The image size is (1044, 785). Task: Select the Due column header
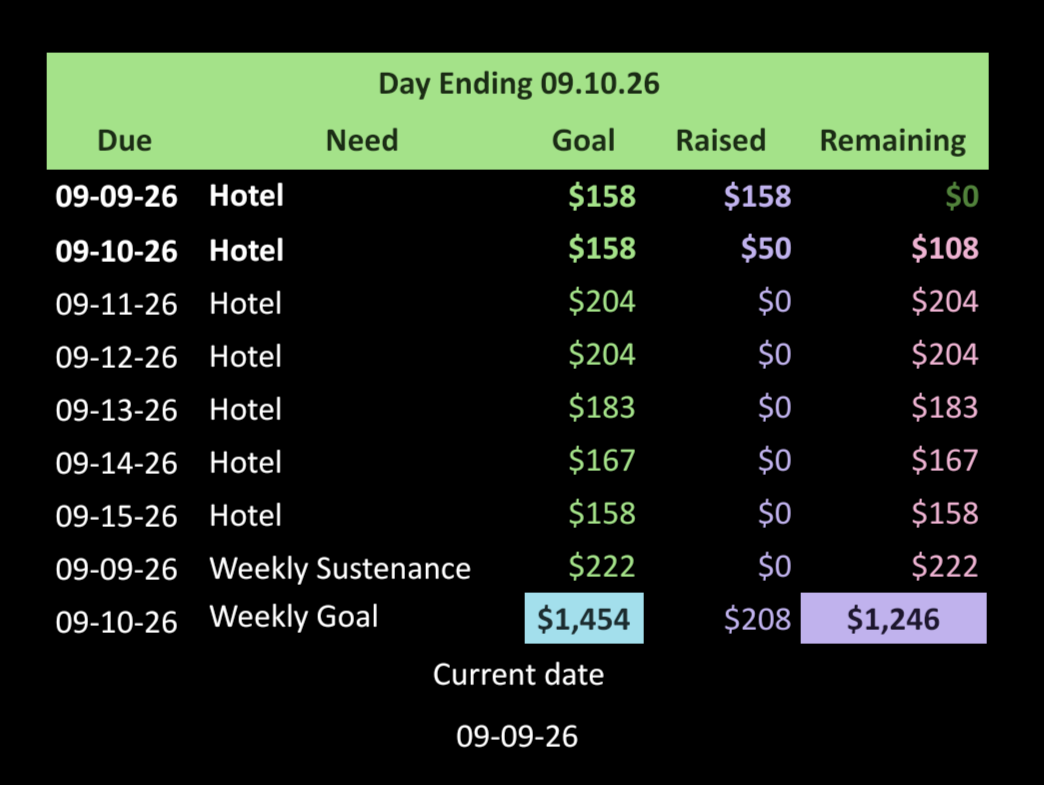click(x=125, y=140)
